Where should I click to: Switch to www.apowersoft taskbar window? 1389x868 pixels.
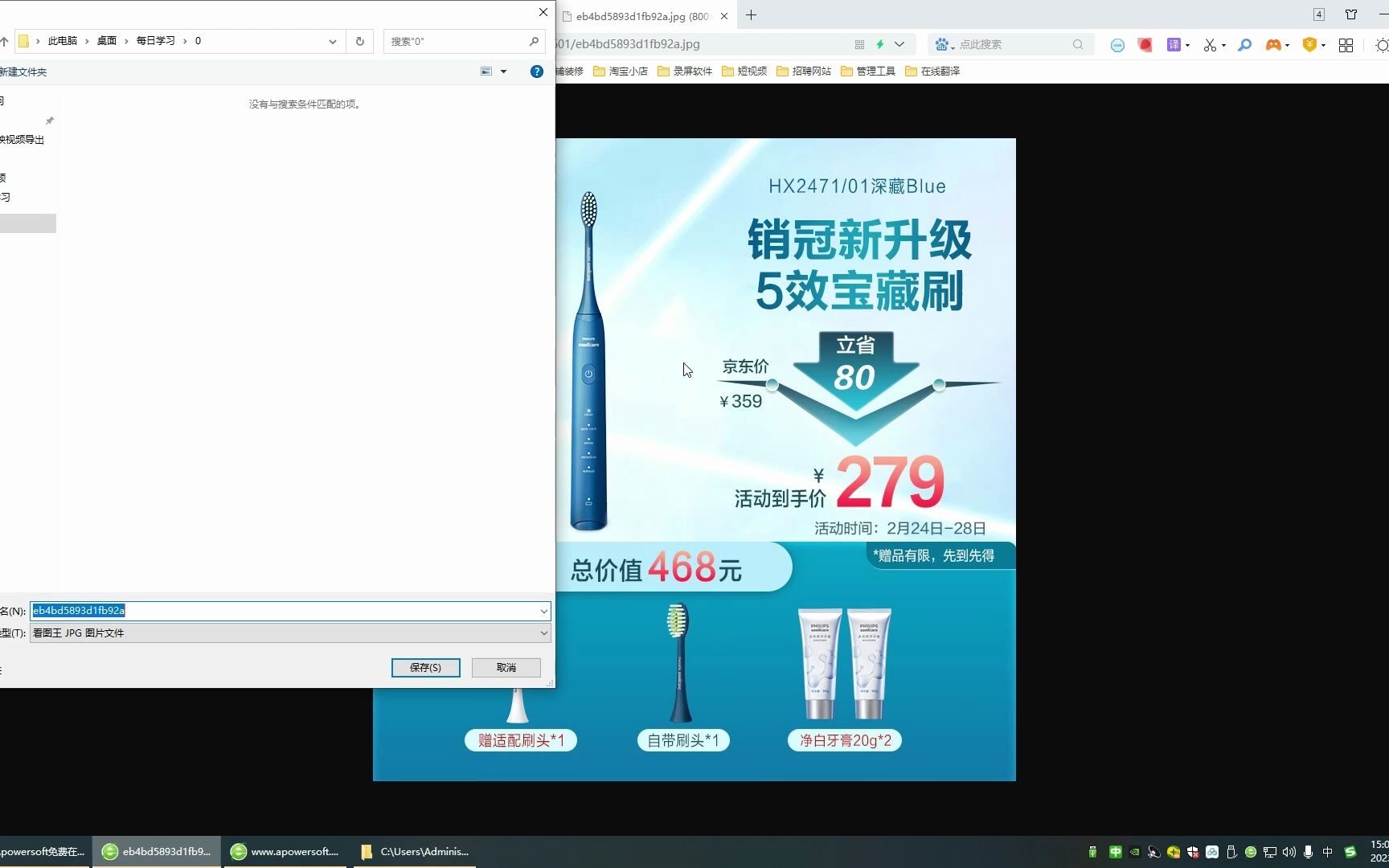[285, 852]
